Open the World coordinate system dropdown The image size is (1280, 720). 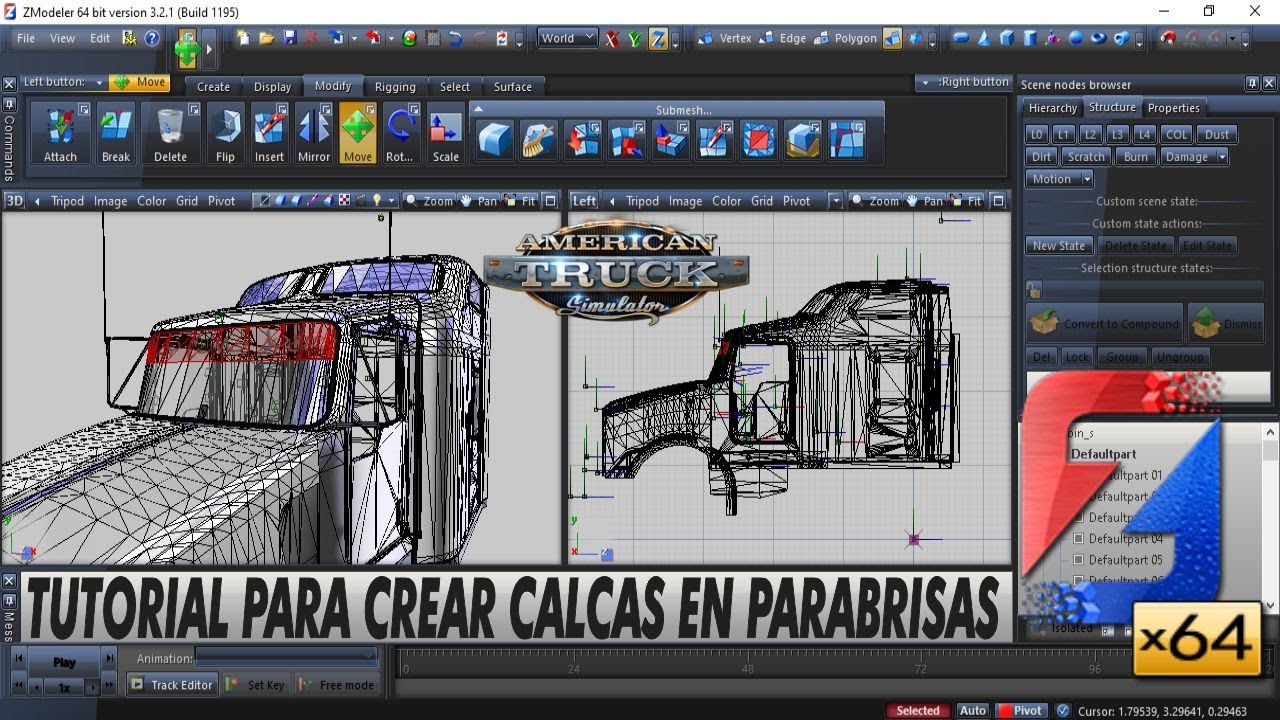pyautogui.click(x=567, y=38)
